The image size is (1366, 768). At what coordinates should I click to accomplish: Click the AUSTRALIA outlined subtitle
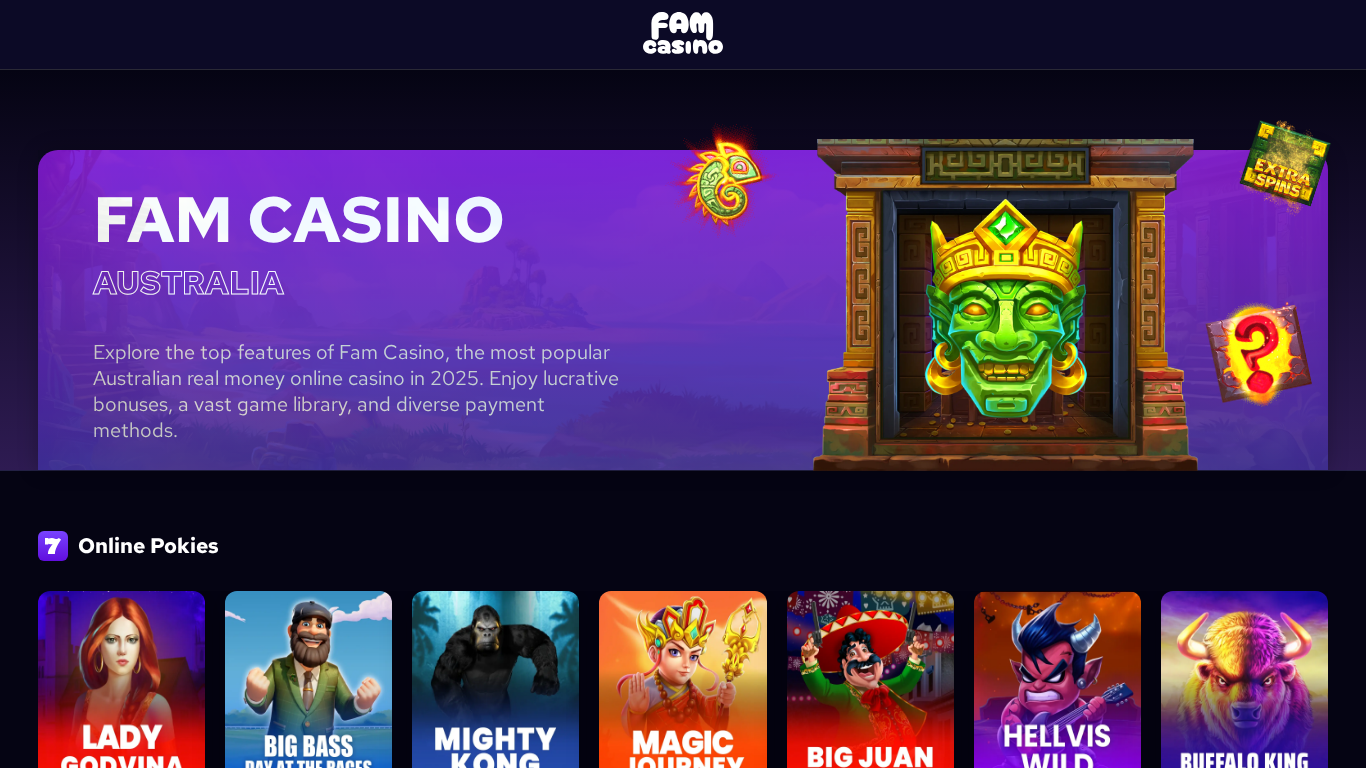pos(189,283)
